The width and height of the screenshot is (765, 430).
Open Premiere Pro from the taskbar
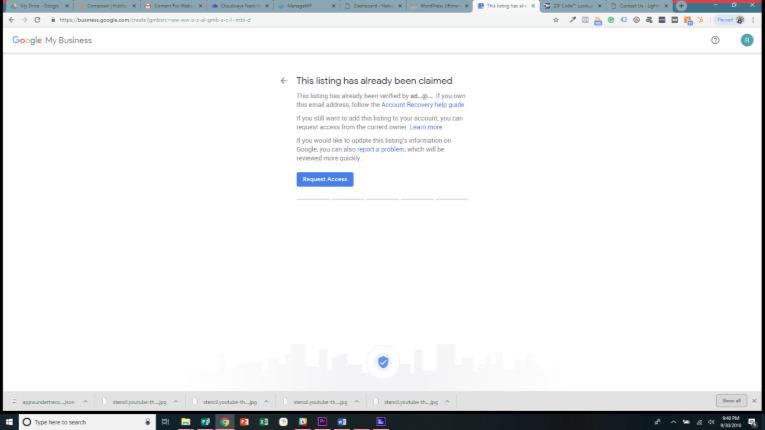(x=322, y=422)
